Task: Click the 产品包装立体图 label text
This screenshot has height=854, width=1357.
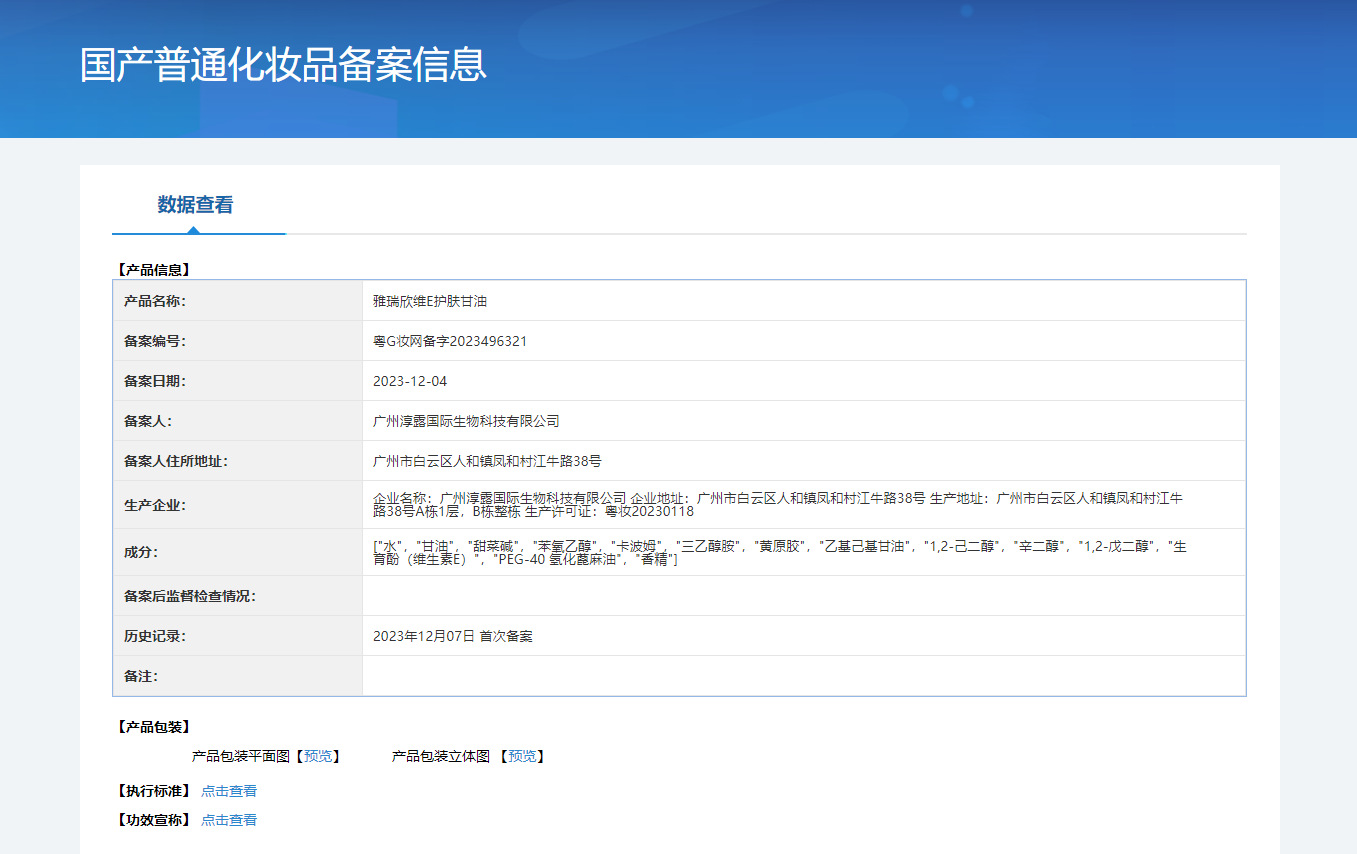Action: (441, 757)
